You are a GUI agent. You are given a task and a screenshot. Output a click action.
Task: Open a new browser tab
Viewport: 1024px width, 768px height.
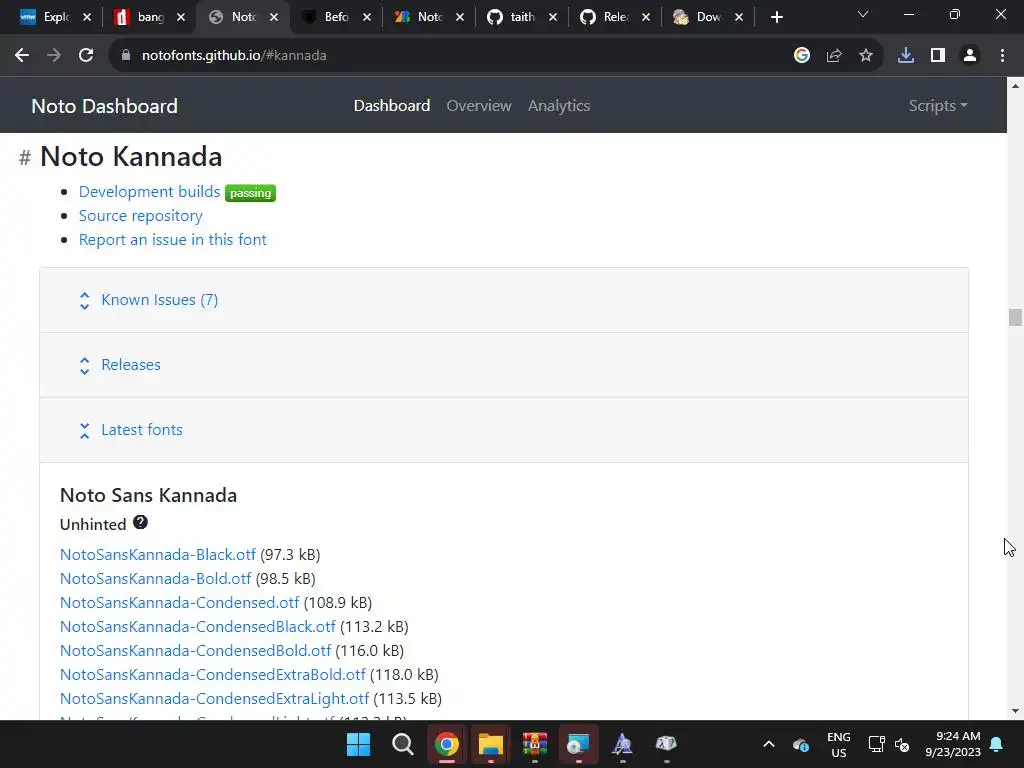[x=776, y=18]
